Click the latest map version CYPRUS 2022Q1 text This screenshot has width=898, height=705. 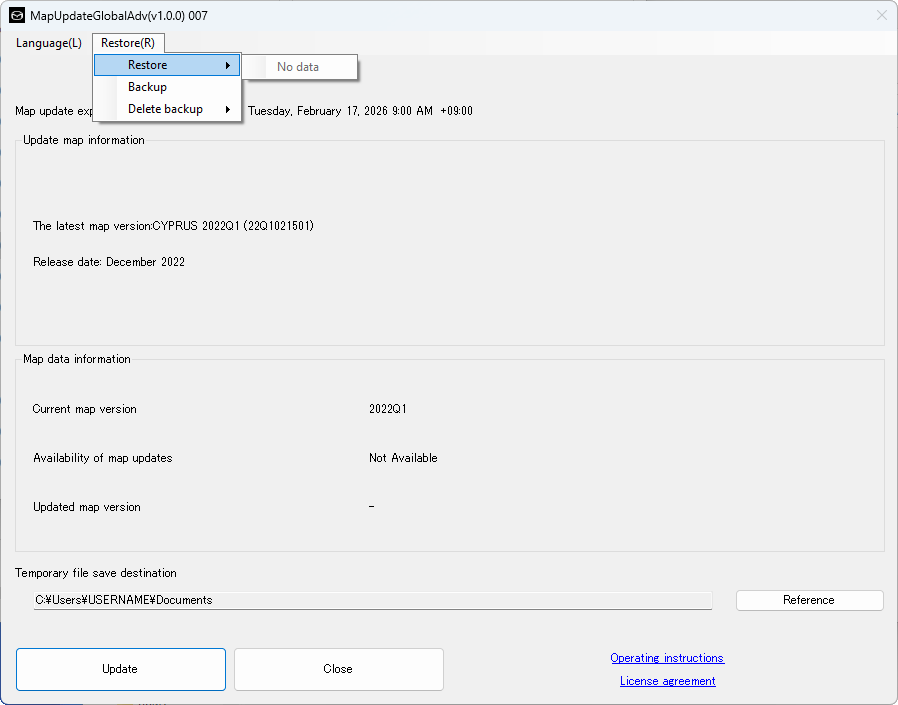point(173,226)
